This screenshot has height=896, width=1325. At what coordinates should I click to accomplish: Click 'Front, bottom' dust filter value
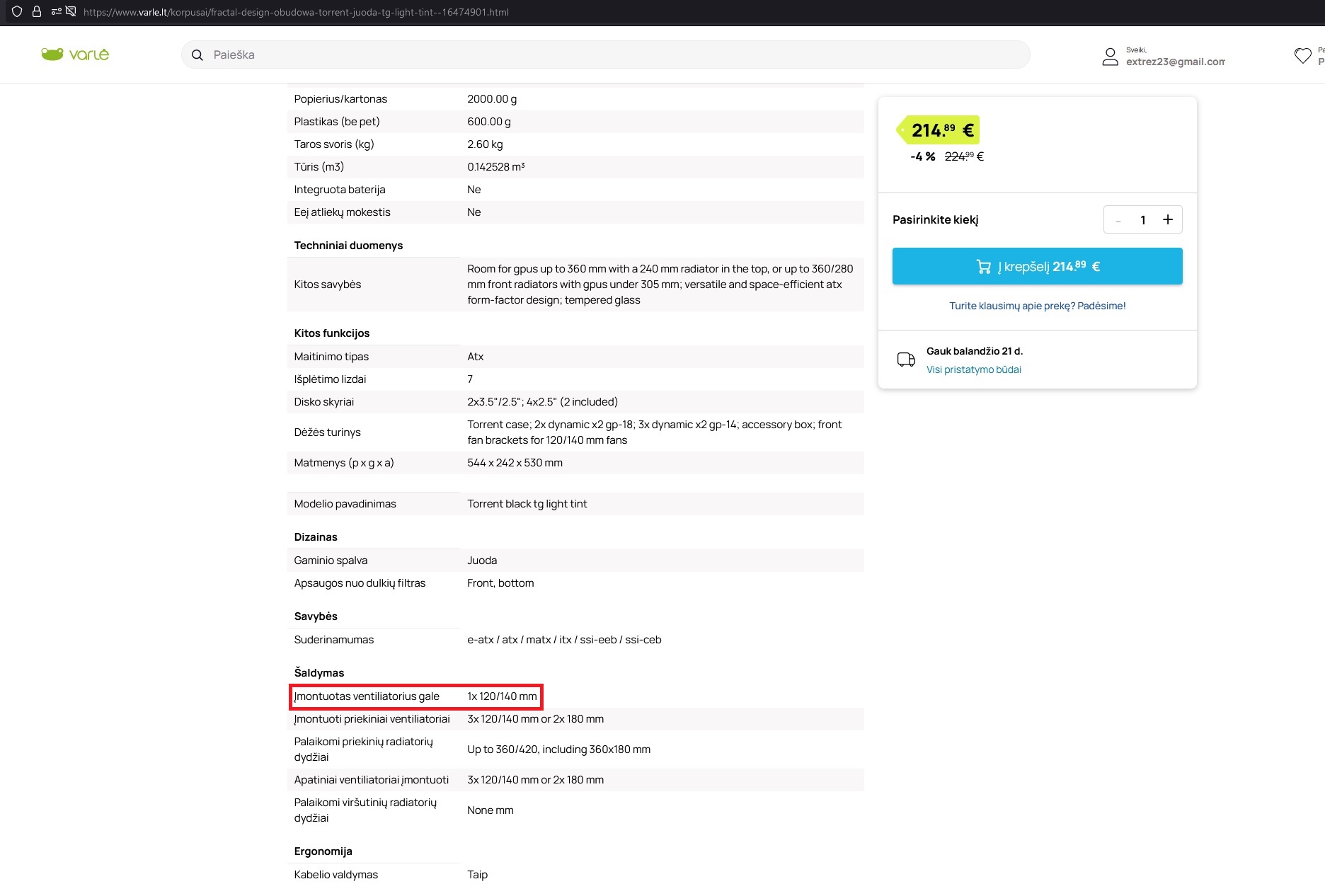click(x=500, y=583)
